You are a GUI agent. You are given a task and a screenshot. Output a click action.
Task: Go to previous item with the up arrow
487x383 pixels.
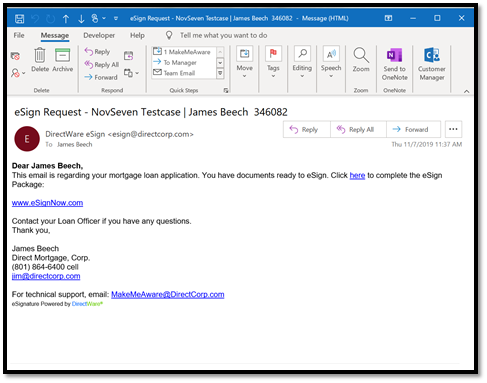click(66, 19)
